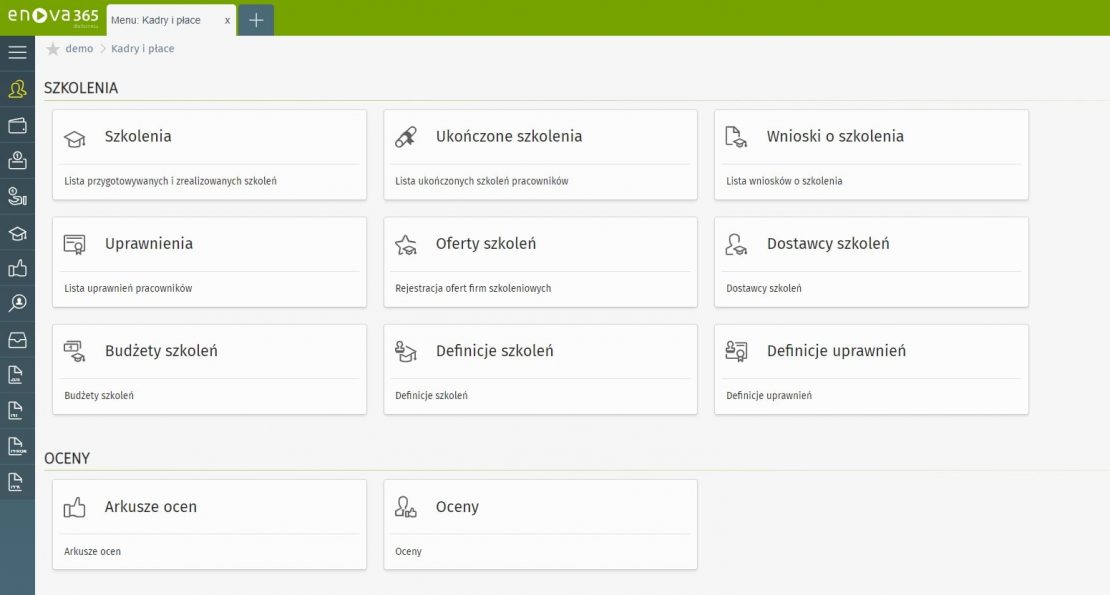The image size is (1110, 595).
Task: Go to 'demo' in the breadcrumb
Action: 79,49
